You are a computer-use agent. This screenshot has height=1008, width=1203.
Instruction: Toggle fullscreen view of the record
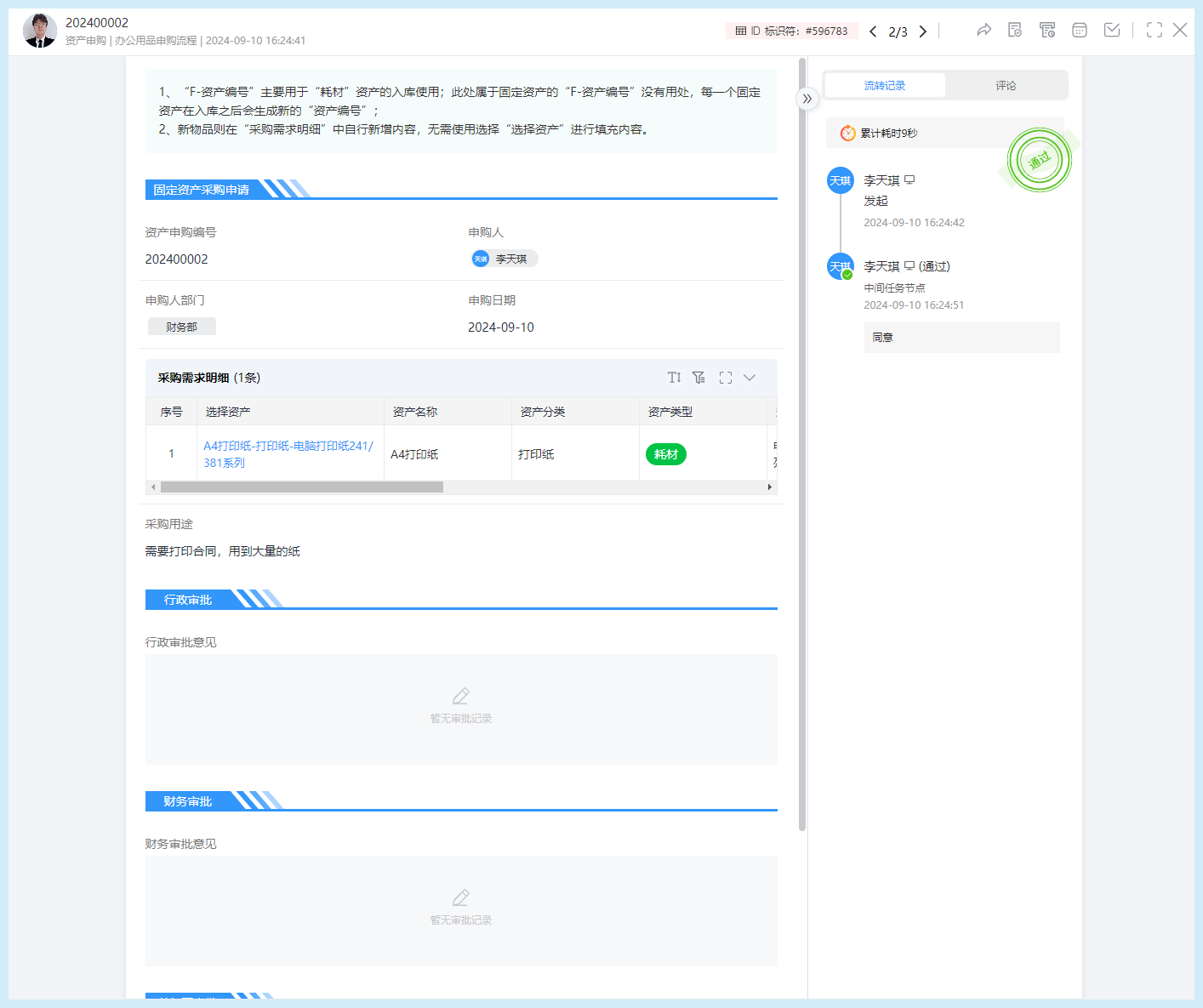pos(1155,31)
